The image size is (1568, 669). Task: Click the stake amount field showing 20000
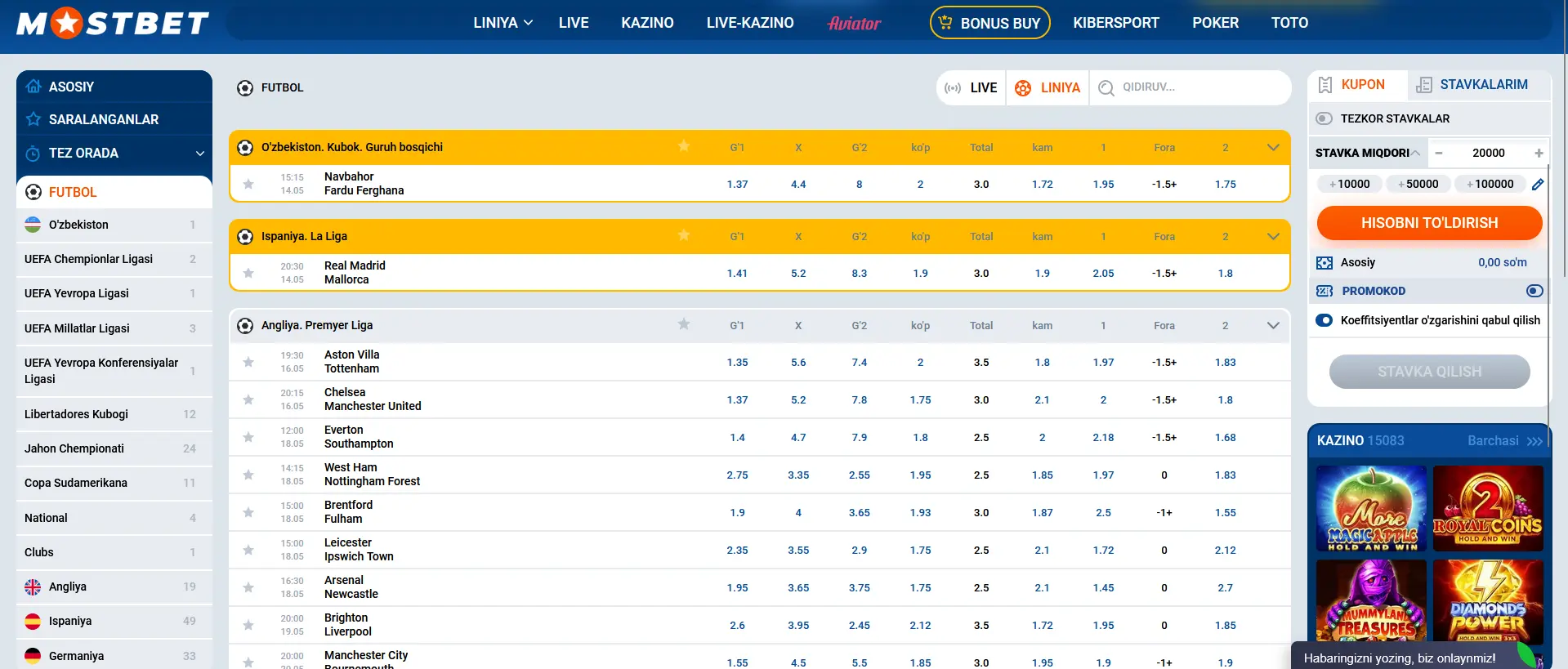pyautogui.click(x=1488, y=153)
